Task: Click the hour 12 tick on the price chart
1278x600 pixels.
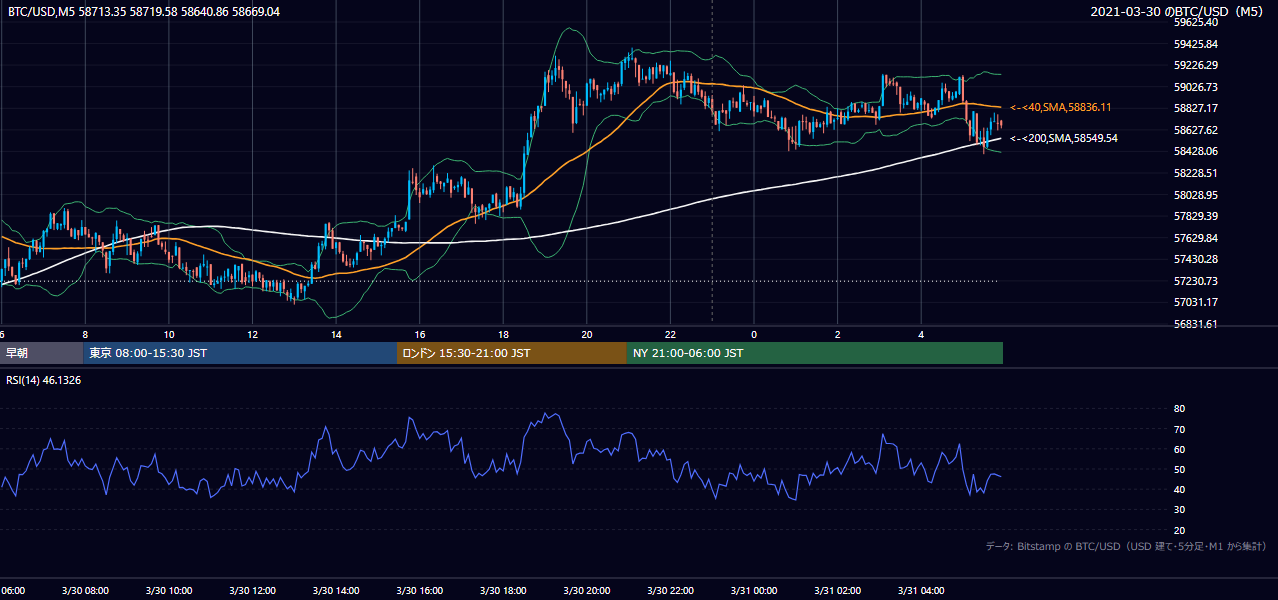Action: pyautogui.click(x=253, y=334)
